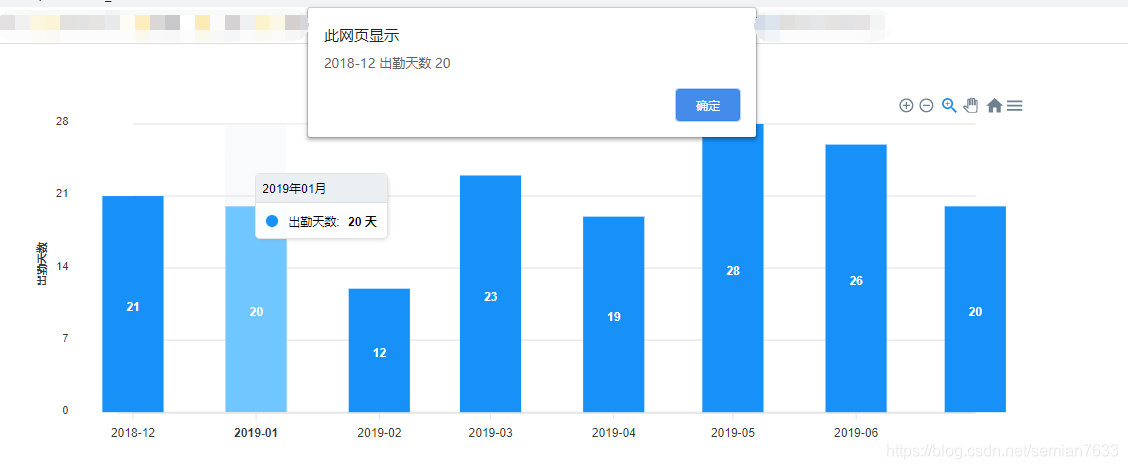Viewport: 1128px width, 469px height.
Task: Select the panning hand tool
Action: (971, 106)
